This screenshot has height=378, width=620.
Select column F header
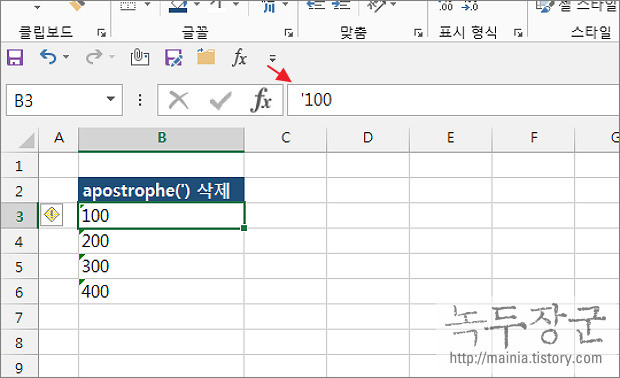(533, 138)
